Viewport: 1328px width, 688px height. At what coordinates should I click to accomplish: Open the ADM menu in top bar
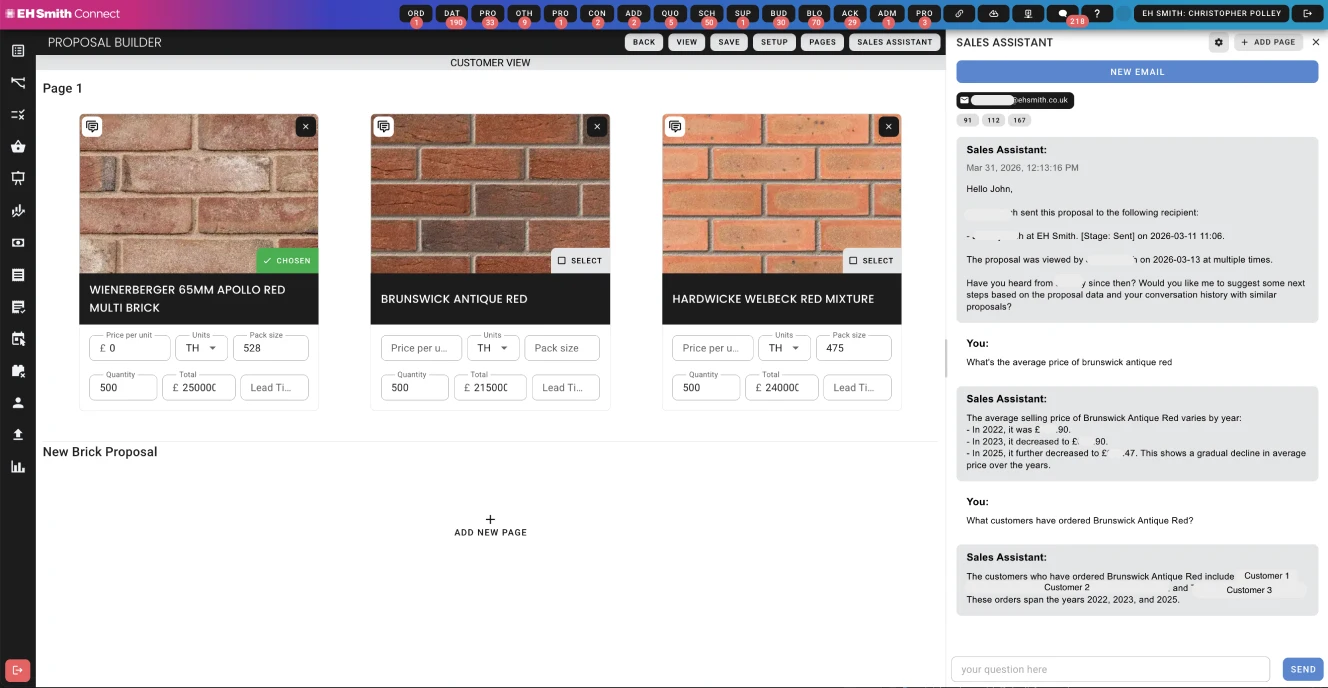887,14
